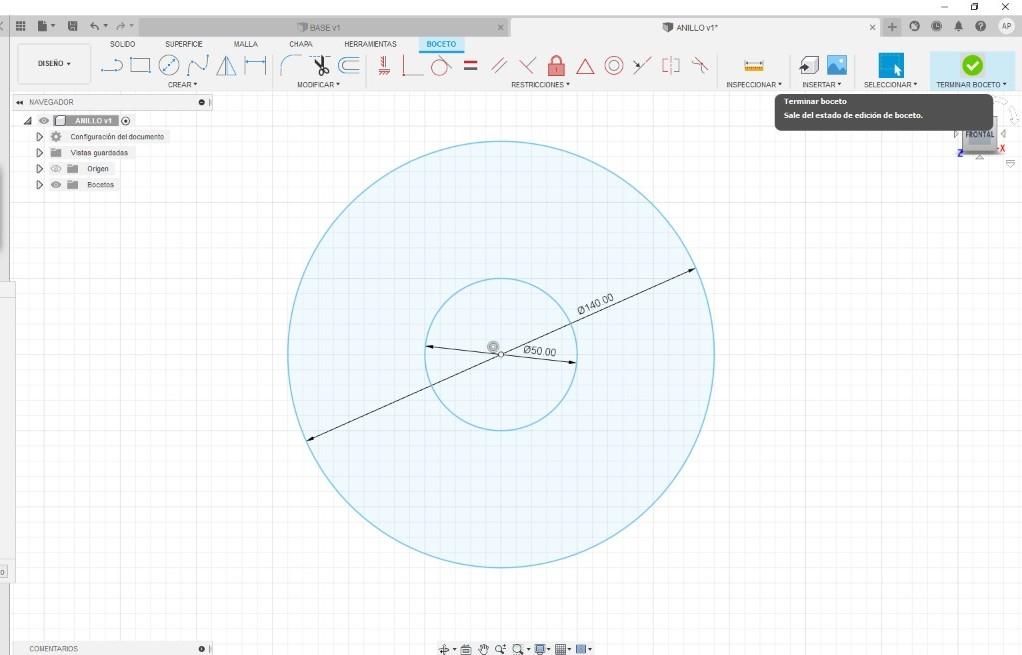Switch to the BASE v1 document tab
Image resolution: width=1022 pixels, height=655 pixels.
pos(319,27)
